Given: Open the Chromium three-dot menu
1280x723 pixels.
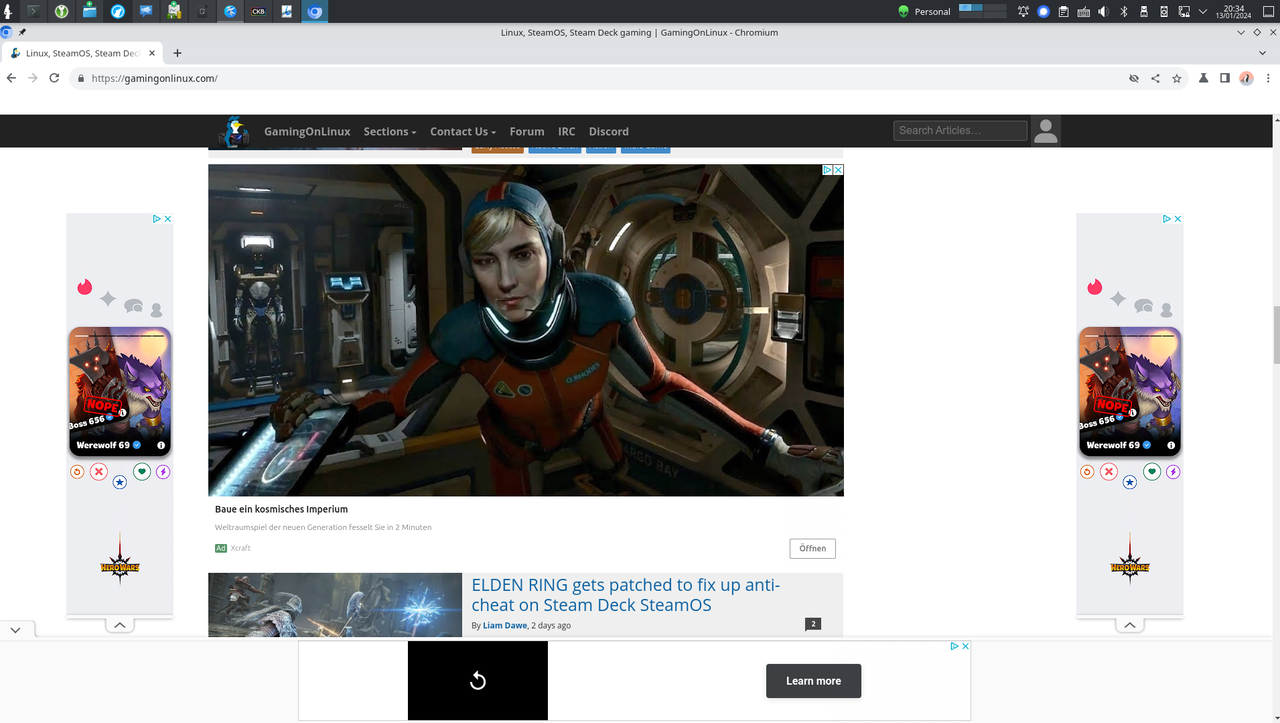Looking at the screenshot, I should pyautogui.click(x=1267, y=78).
